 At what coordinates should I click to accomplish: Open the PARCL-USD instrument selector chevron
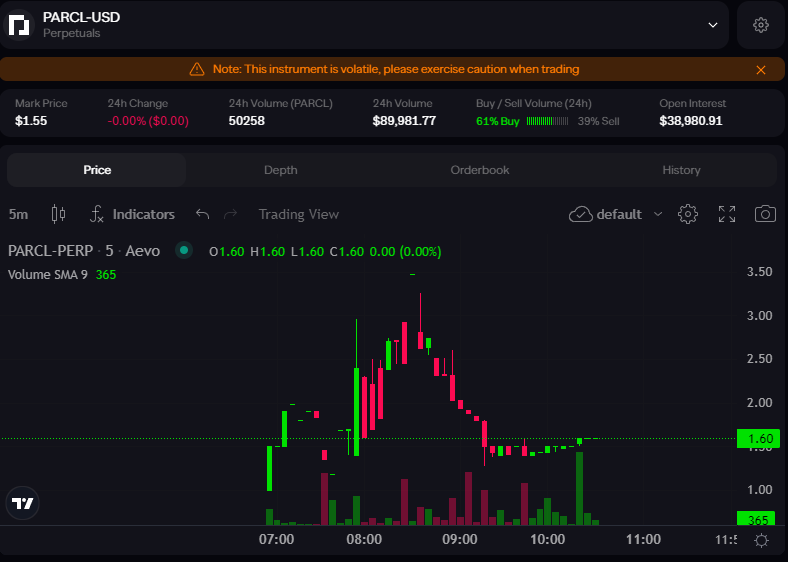pyautogui.click(x=713, y=25)
